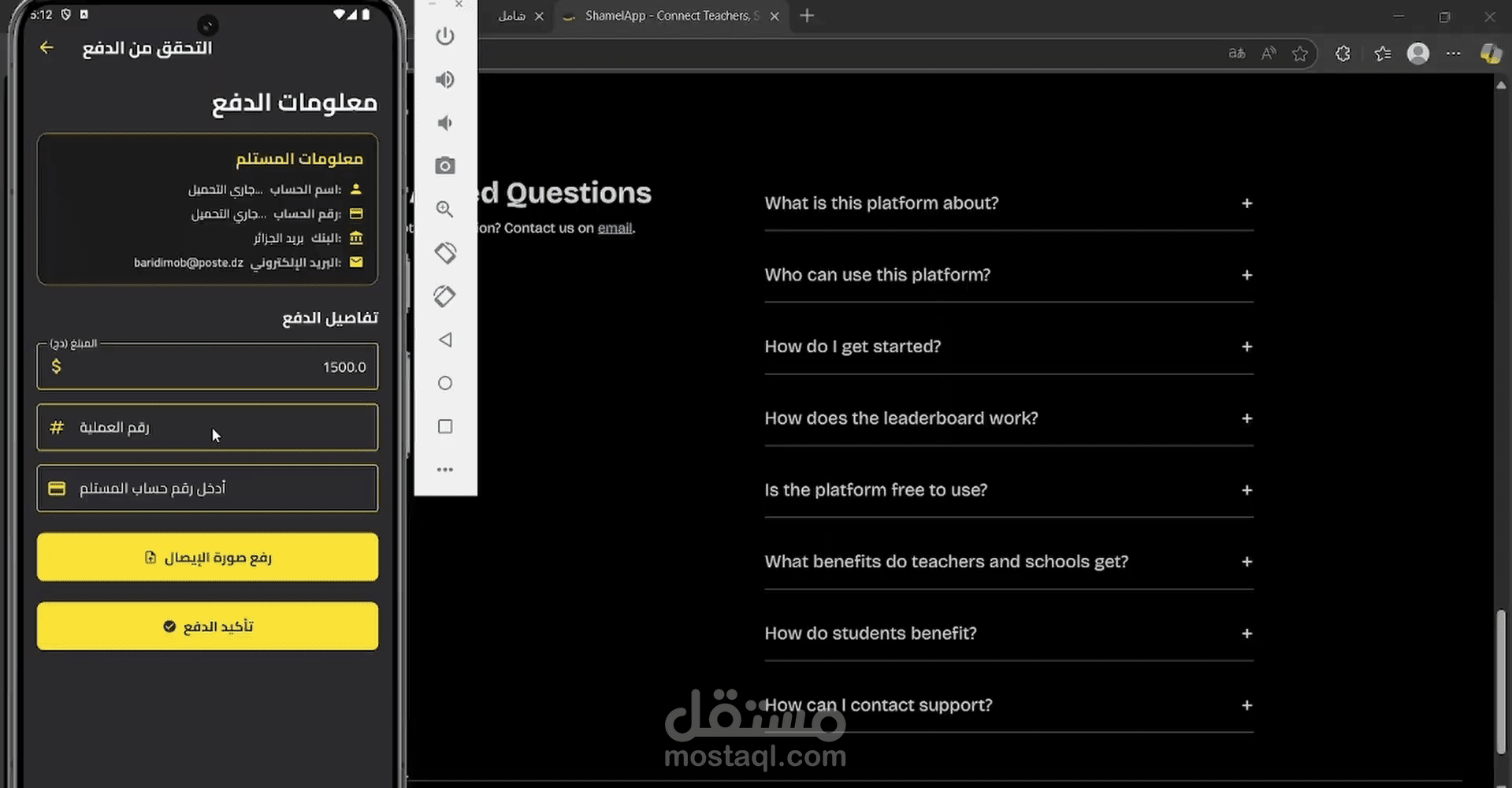Add page to favorites with star icon

click(1300, 54)
